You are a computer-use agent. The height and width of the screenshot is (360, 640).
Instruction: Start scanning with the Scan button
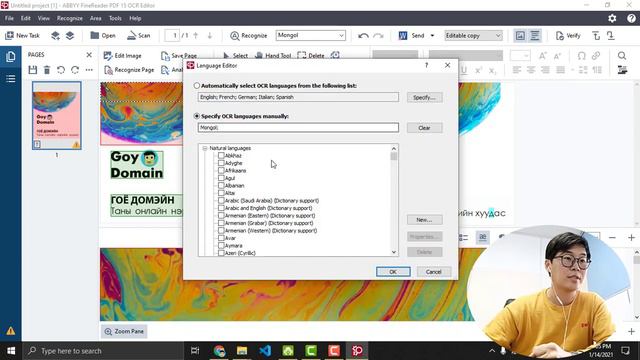138,36
